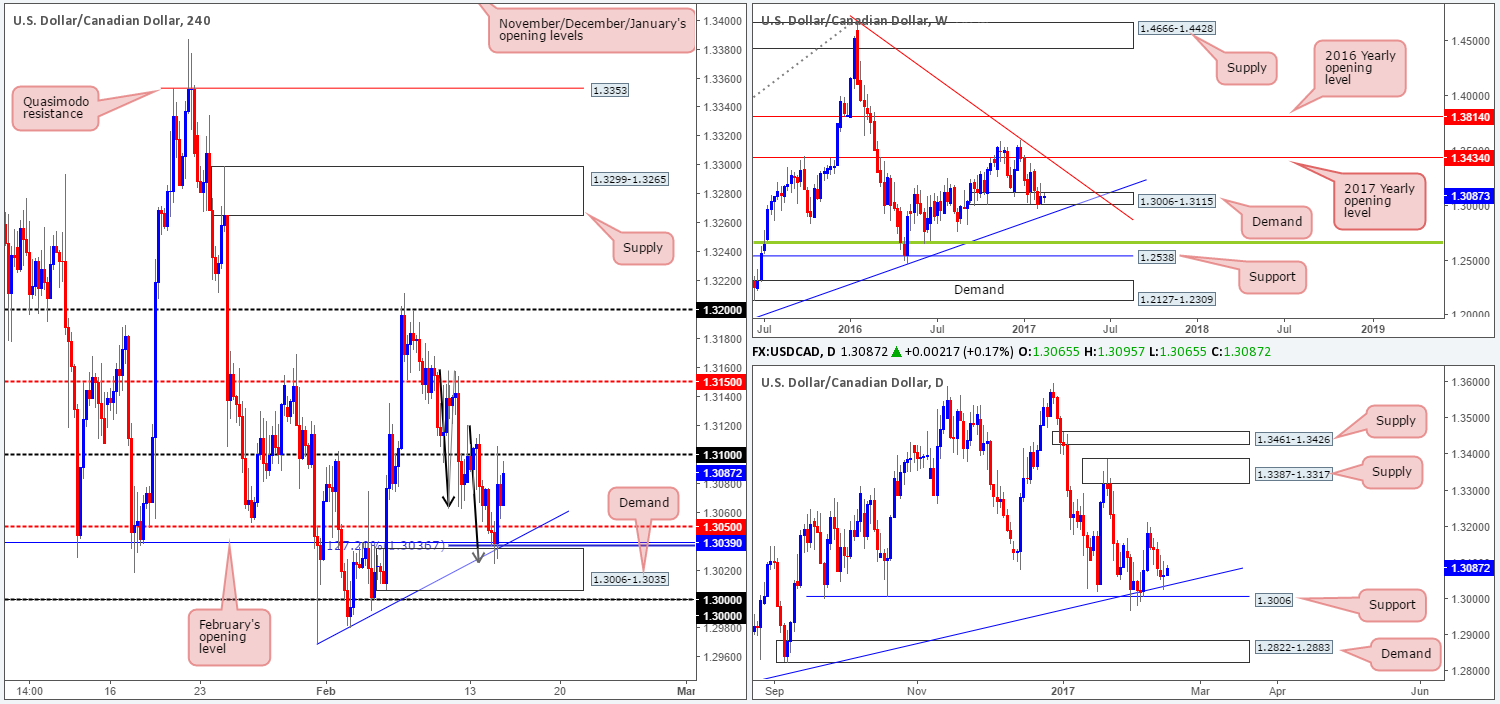Screen dimensions: 1500x704
Task: Click the 1.3461-1.3426 supply zone label
Action: click(x=1292, y=438)
